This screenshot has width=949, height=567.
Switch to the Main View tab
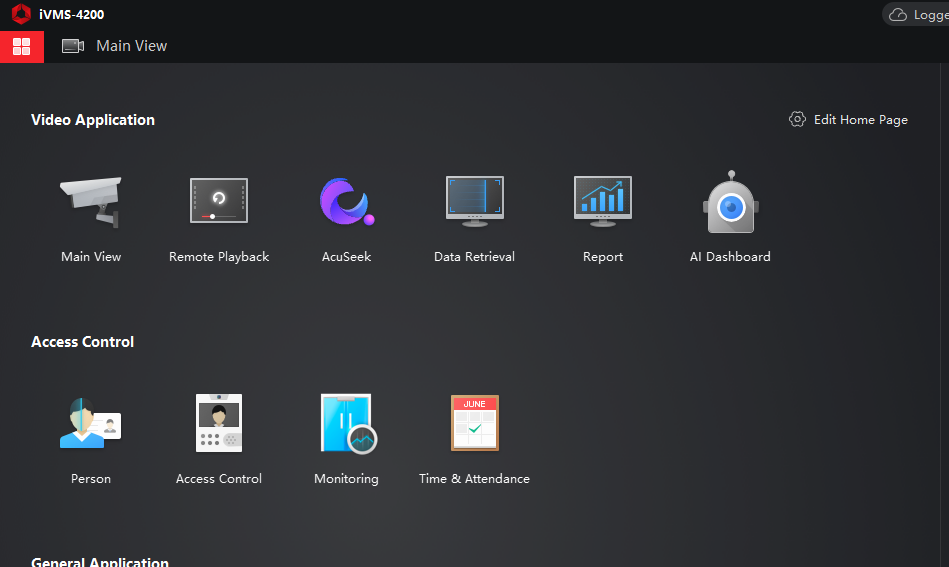[131, 46]
